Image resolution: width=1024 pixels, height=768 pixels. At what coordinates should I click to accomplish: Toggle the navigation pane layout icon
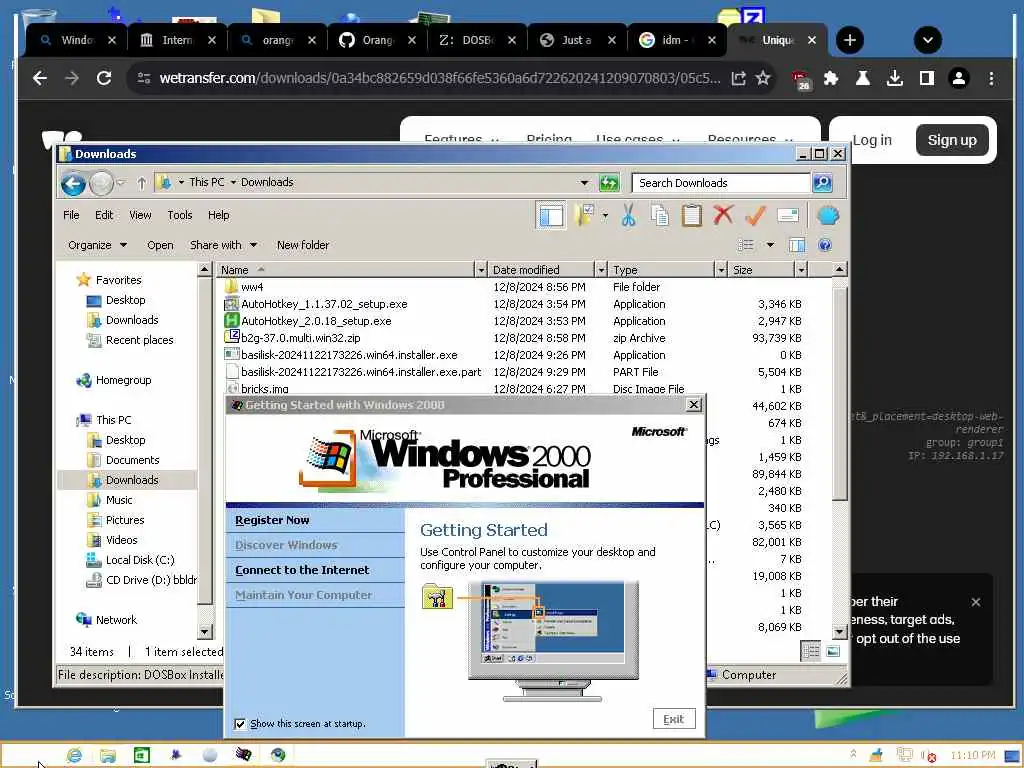(551, 215)
